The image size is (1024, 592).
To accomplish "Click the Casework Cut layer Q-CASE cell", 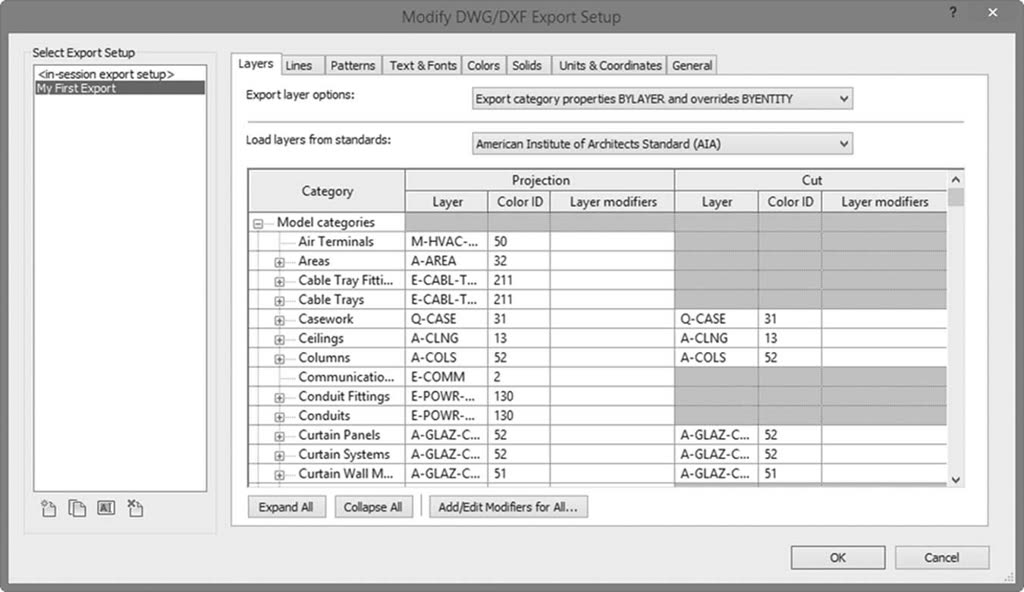I will point(716,319).
